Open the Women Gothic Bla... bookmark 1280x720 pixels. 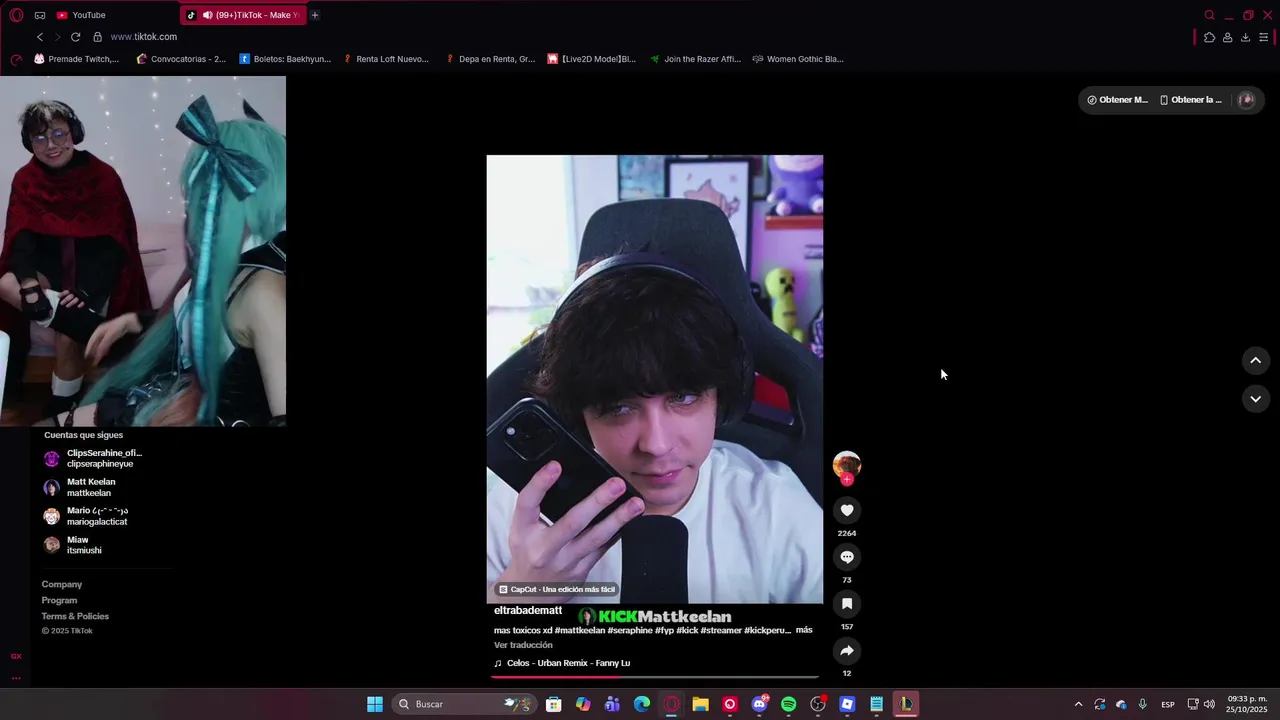[798, 59]
